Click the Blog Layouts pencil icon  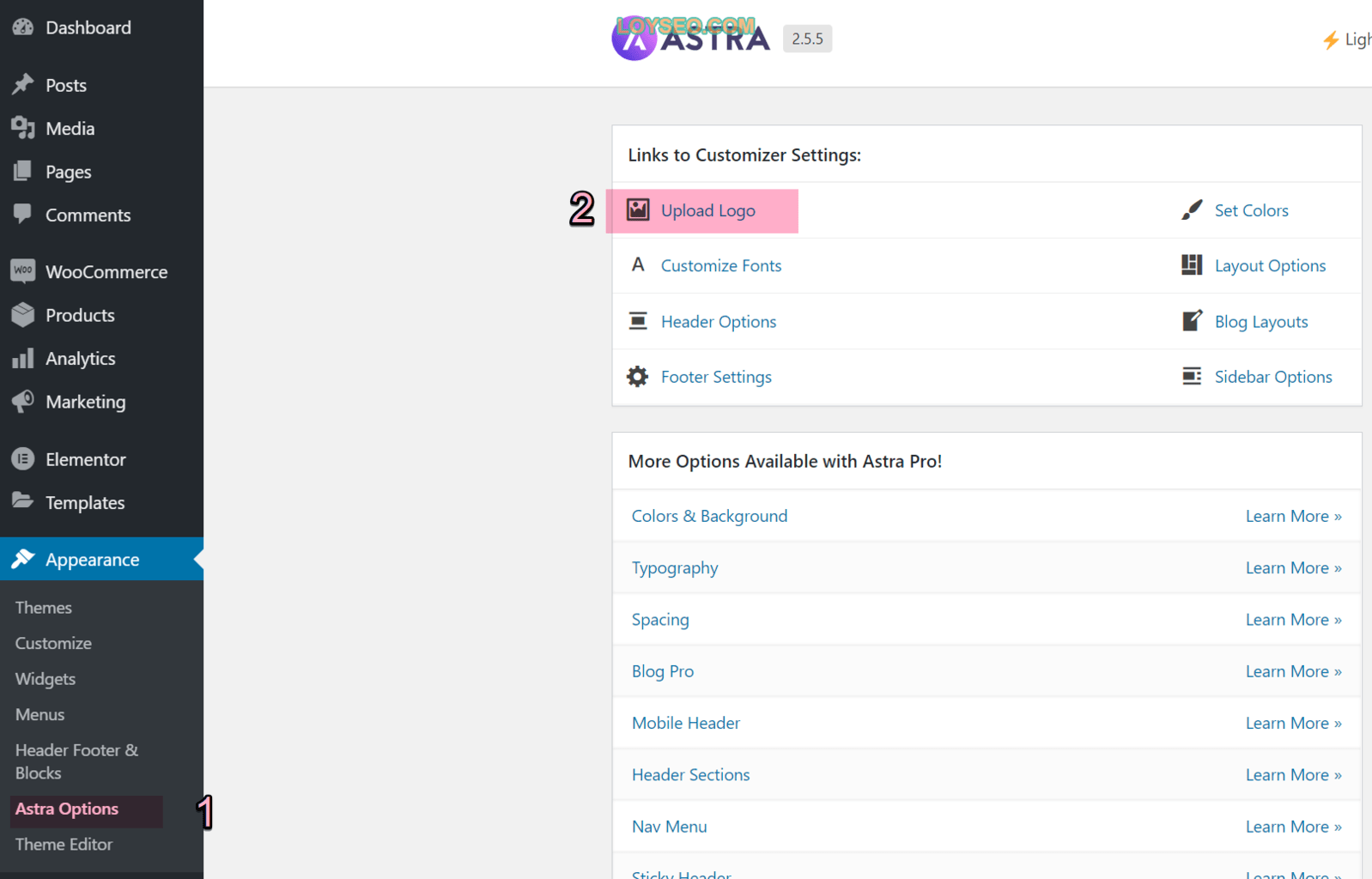(x=1192, y=321)
